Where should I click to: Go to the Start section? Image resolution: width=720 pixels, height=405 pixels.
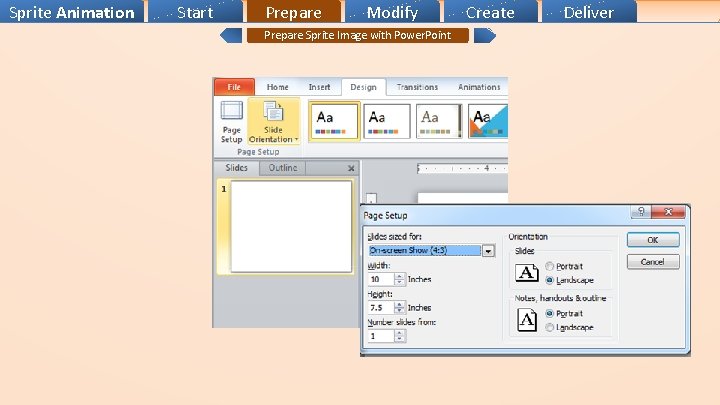[195, 11]
